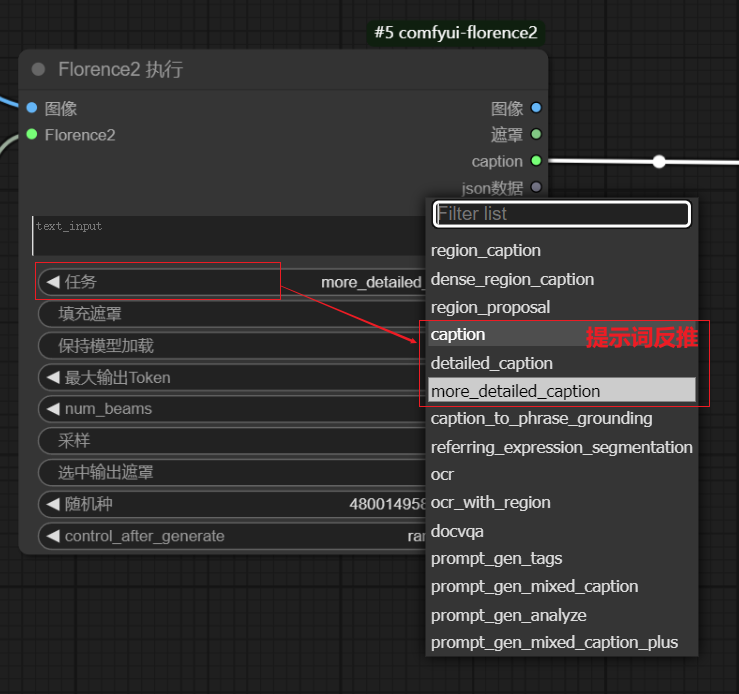Click the 最大输出Token widget label
The width and height of the screenshot is (739, 694).
[x=117, y=377]
